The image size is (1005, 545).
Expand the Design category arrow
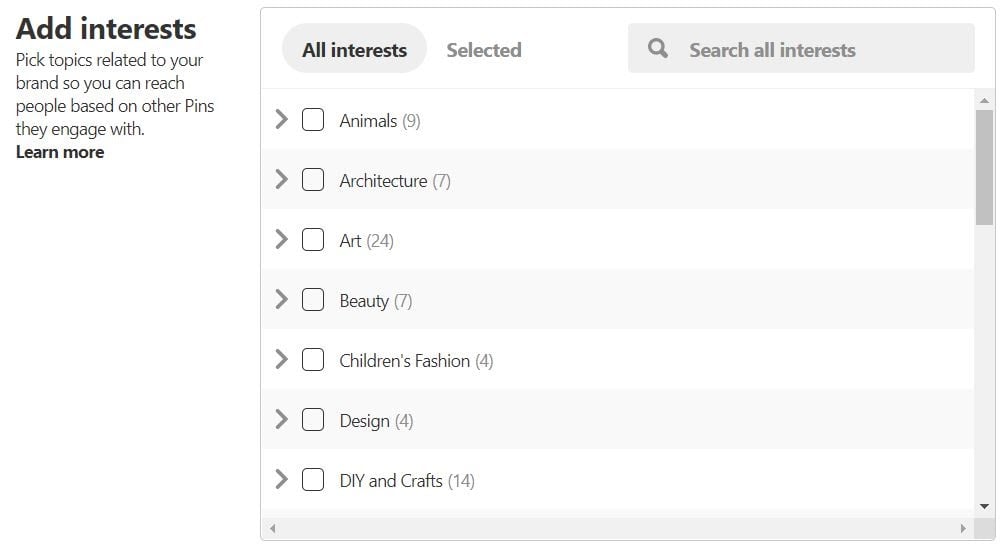click(281, 420)
